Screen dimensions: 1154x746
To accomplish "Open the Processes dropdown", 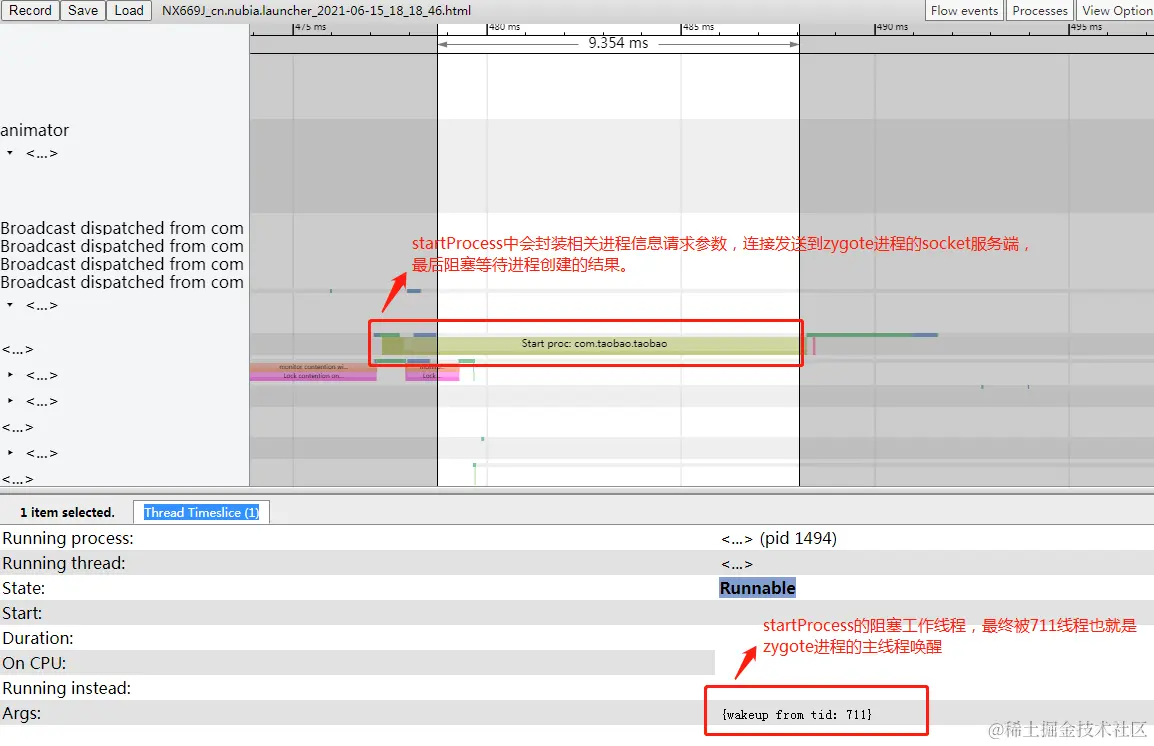I will click(1039, 10).
